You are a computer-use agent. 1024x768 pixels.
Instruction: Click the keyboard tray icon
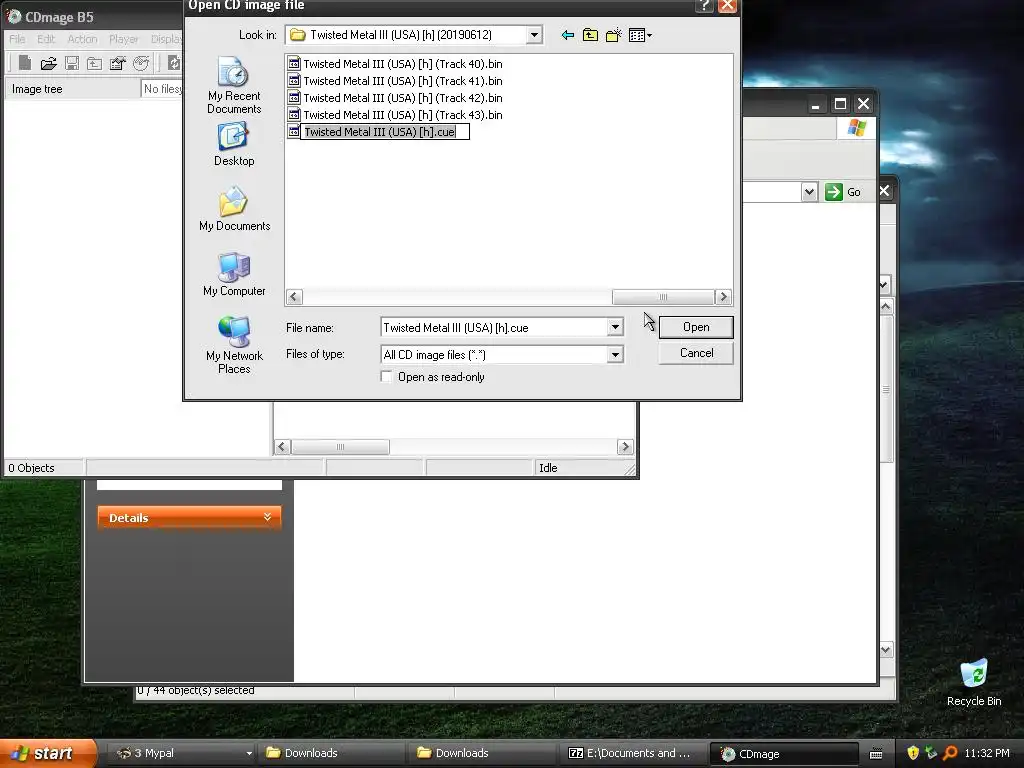coord(876,754)
